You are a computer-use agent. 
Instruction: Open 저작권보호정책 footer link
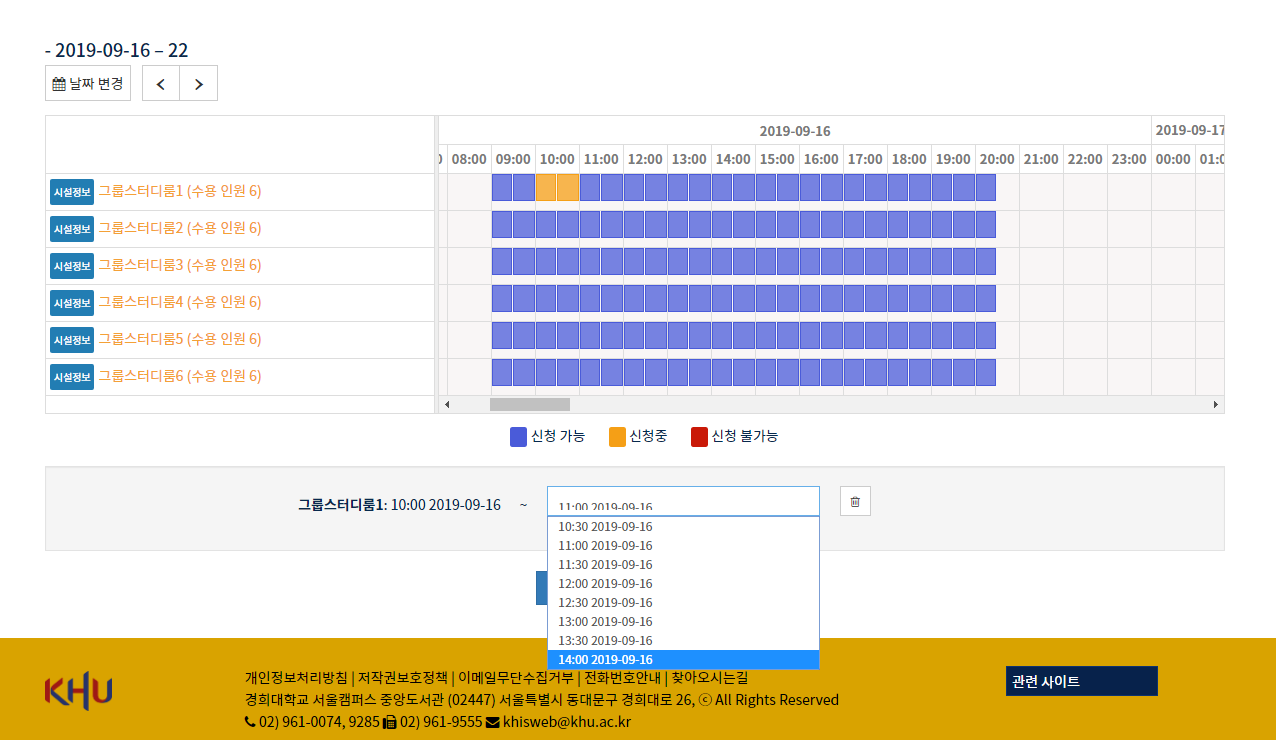click(x=403, y=677)
